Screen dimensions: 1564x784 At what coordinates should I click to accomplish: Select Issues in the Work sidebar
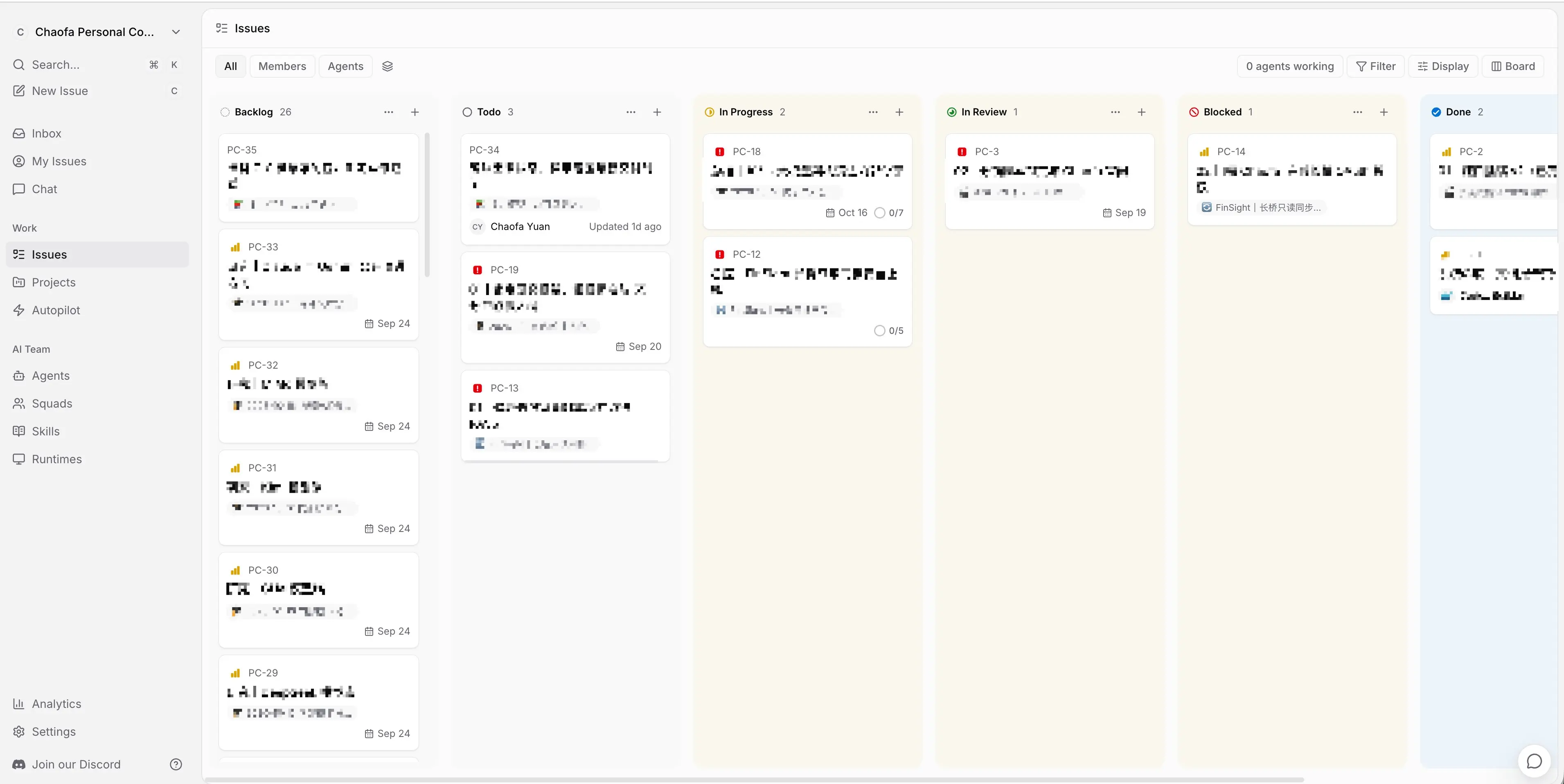click(97, 255)
